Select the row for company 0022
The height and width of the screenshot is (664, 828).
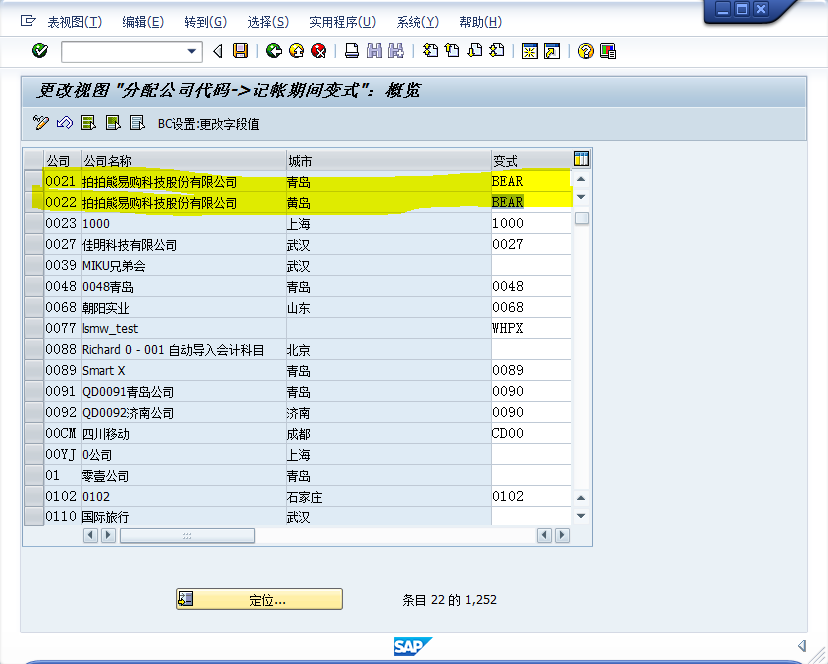click(34, 202)
